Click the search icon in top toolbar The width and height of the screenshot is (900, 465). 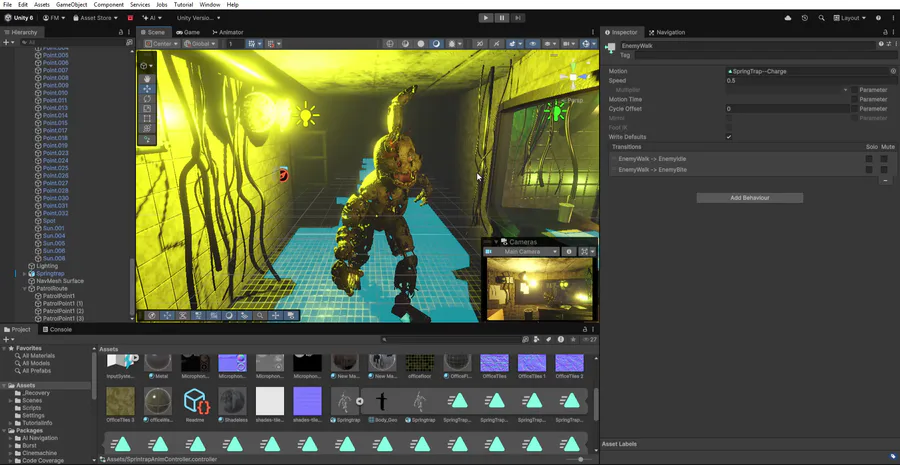[x=822, y=18]
